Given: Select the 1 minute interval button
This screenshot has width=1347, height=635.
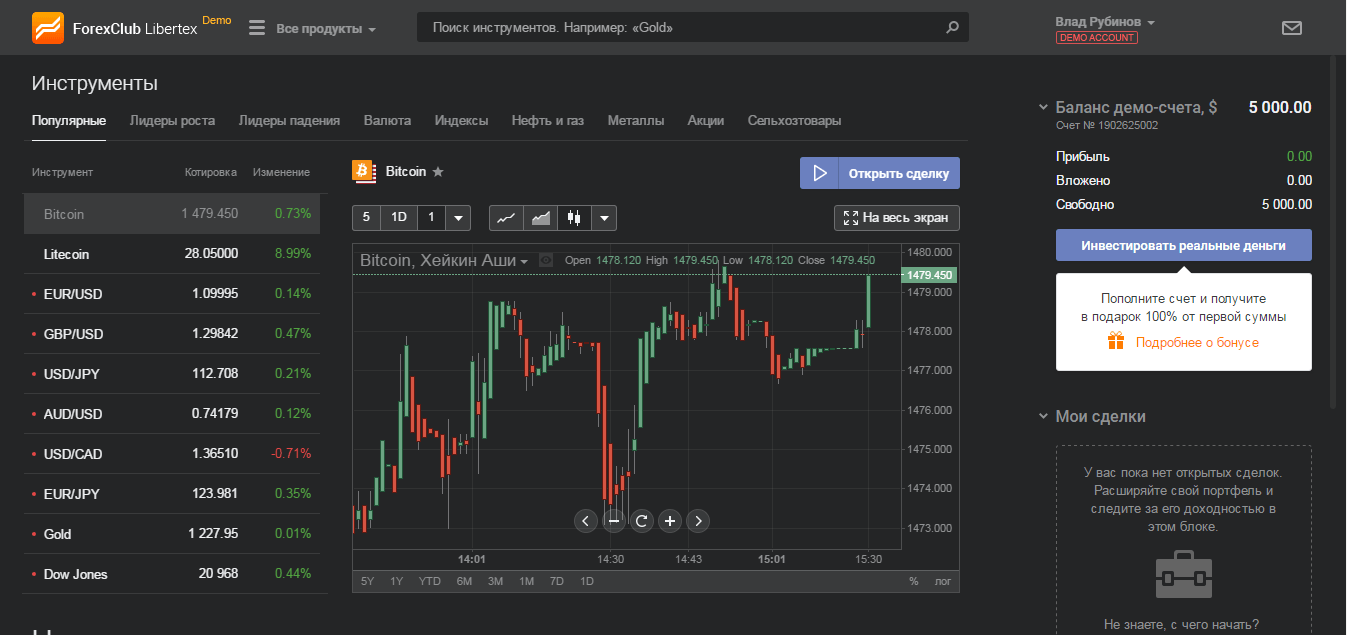Looking at the screenshot, I should 431,217.
